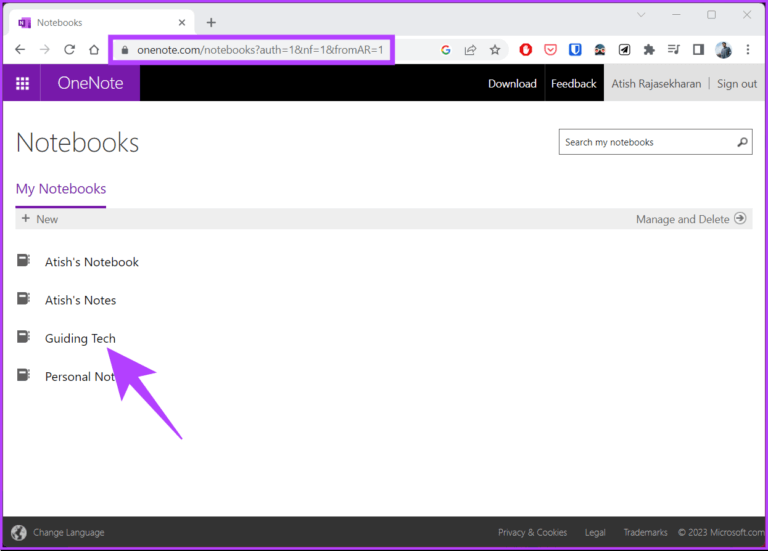Image resolution: width=768 pixels, height=551 pixels.
Task: Click the notebook search magnifier icon
Action: 742,142
